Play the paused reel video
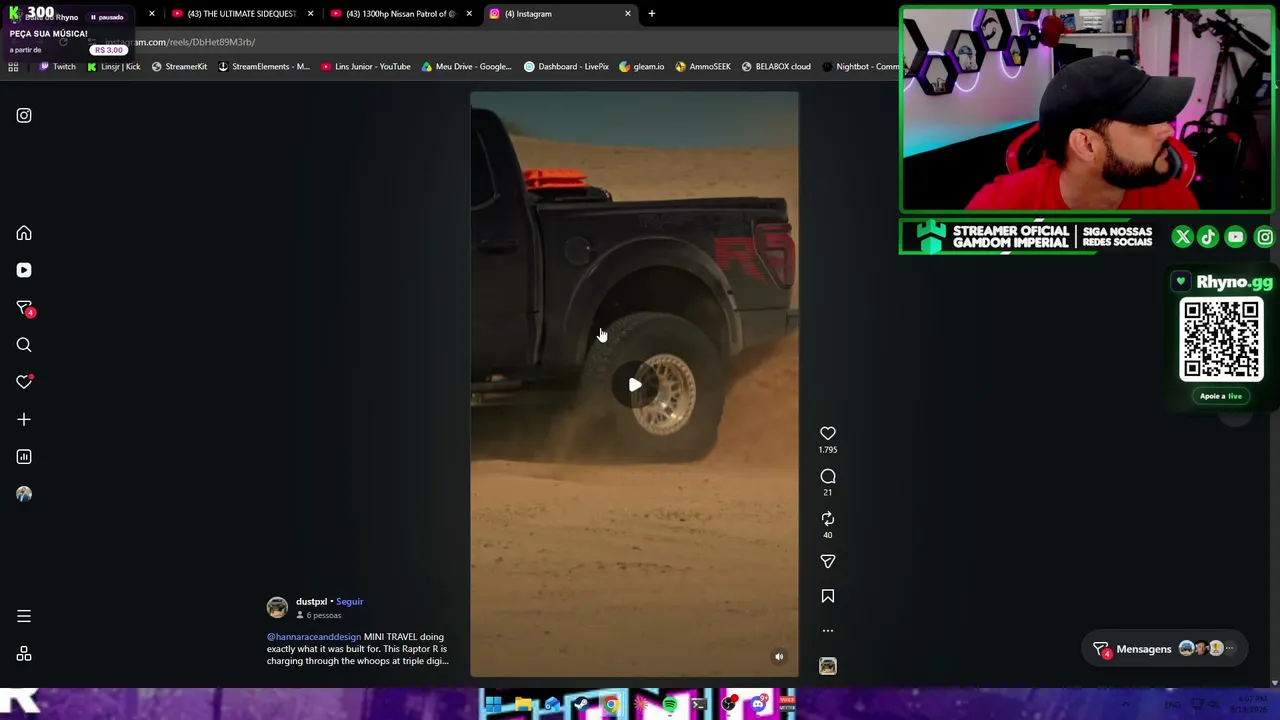Viewport: 1280px width, 720px height. 635,385
